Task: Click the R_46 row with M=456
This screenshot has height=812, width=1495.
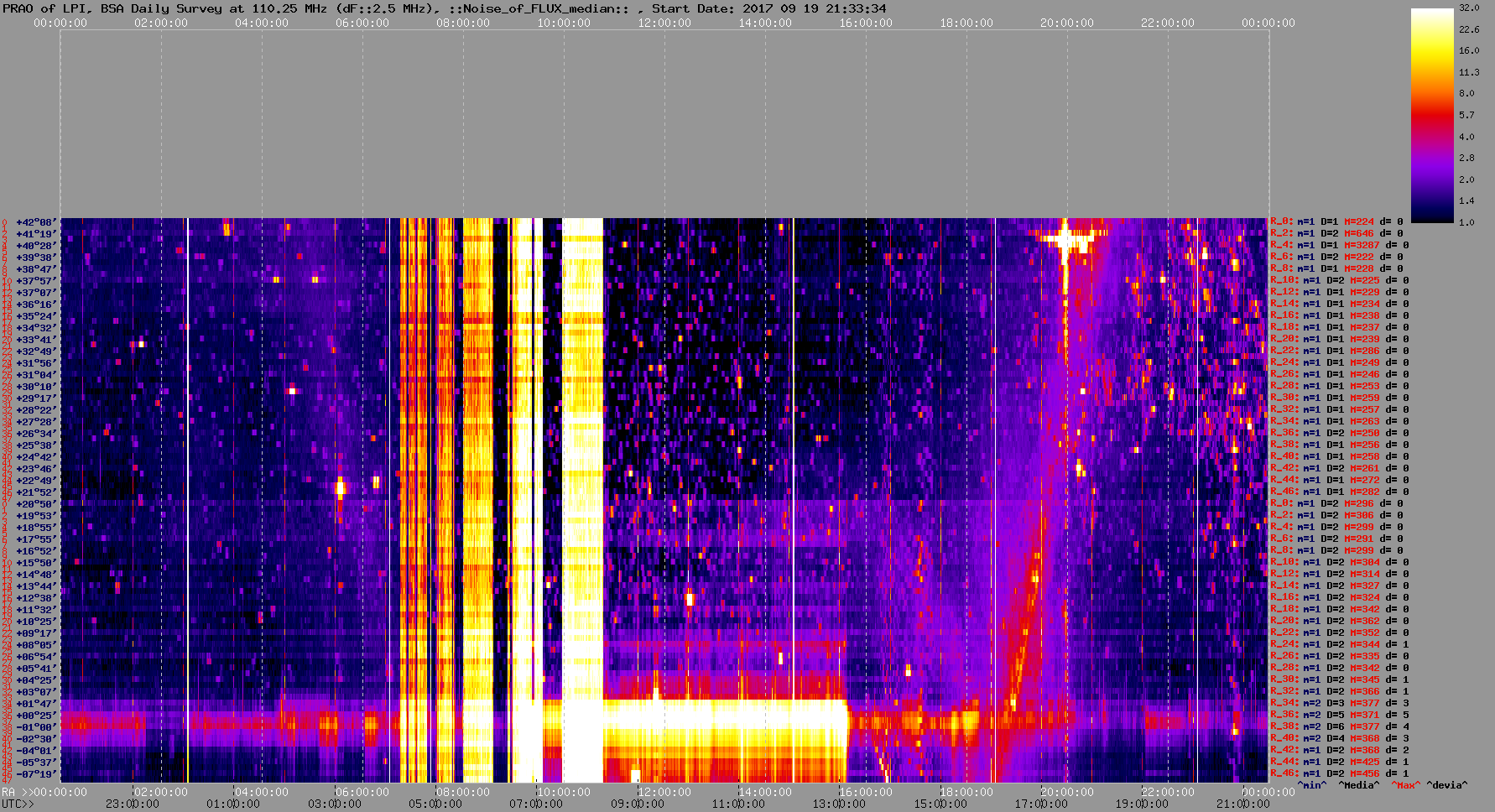Action: tap(1340, 774)
